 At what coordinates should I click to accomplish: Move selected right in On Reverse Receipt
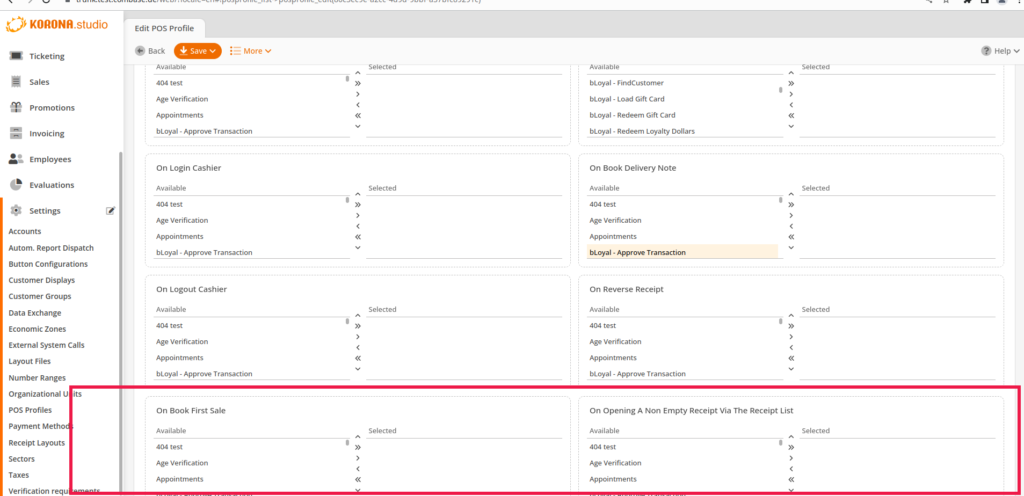point(792,337)
